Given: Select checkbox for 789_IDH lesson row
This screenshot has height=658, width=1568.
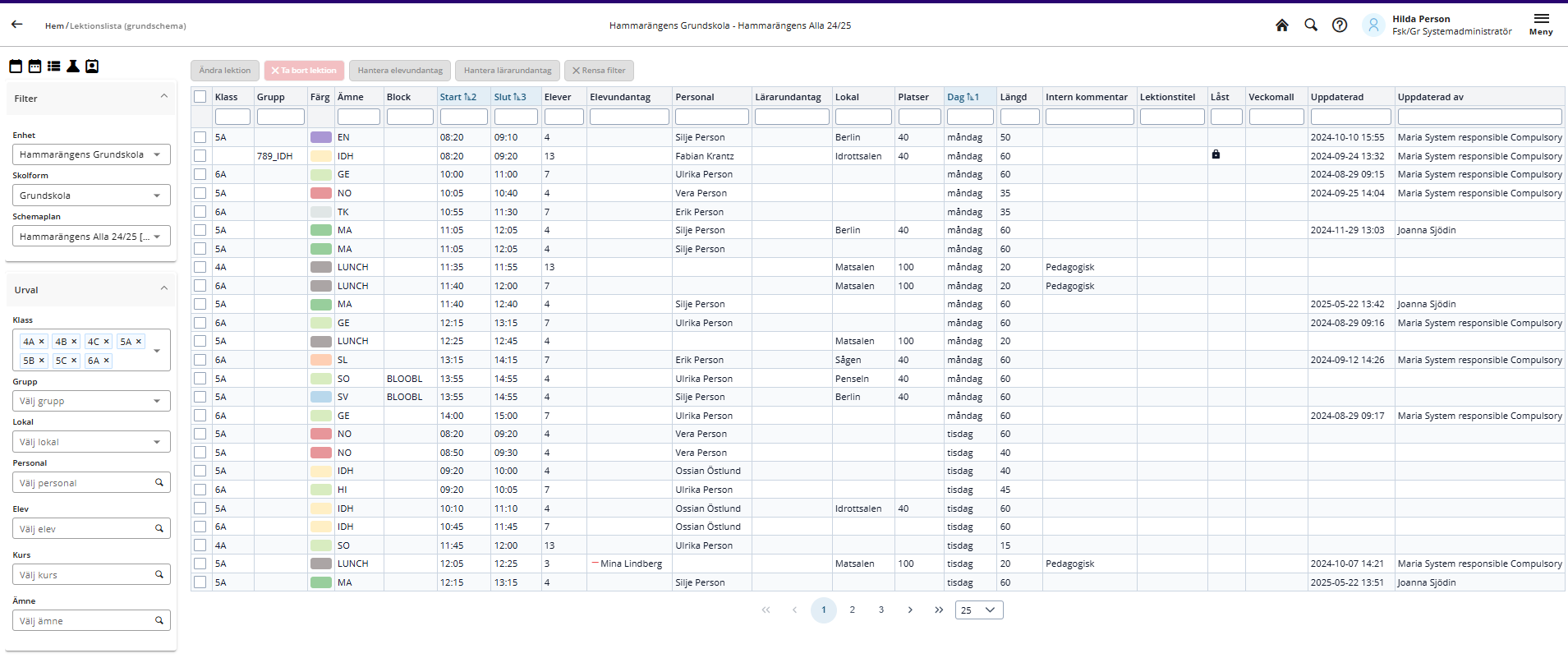Looking at the screenshot, I should [200, 156].
